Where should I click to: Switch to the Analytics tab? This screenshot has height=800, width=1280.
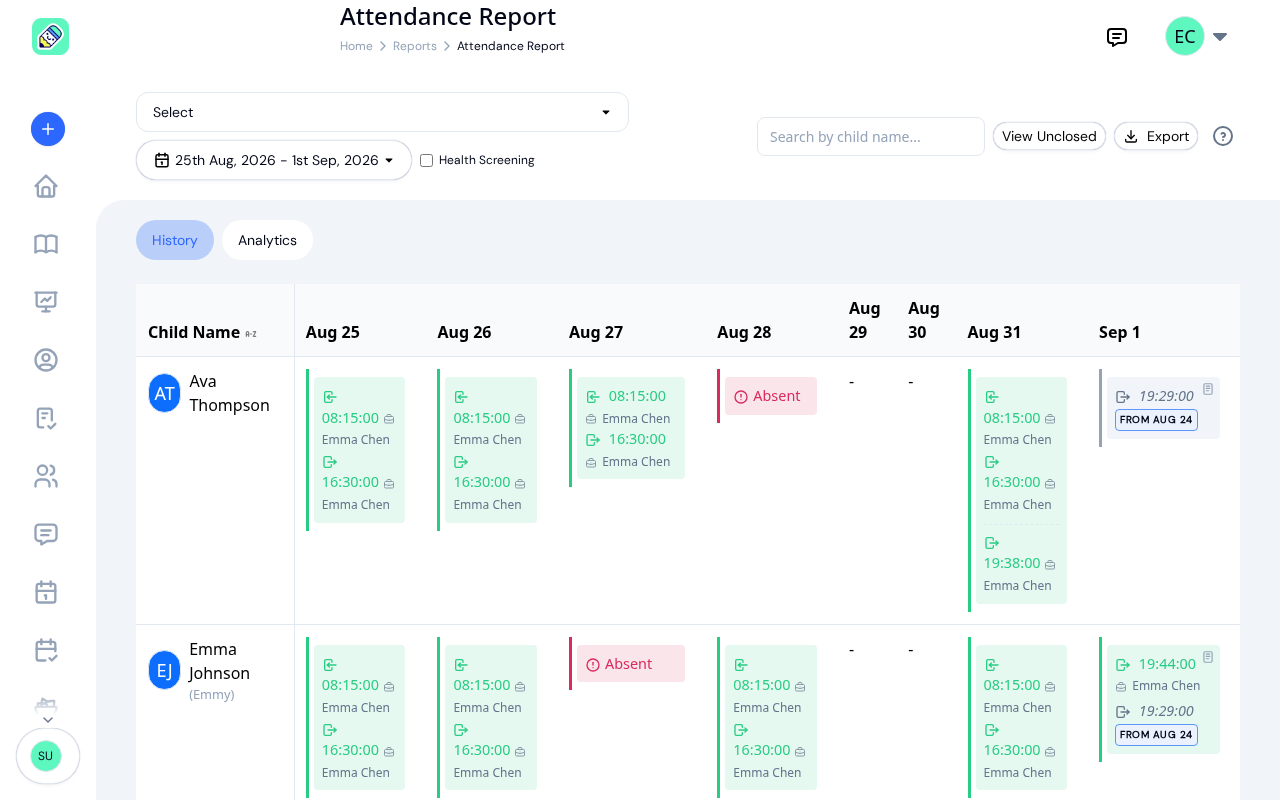point(267,240)
